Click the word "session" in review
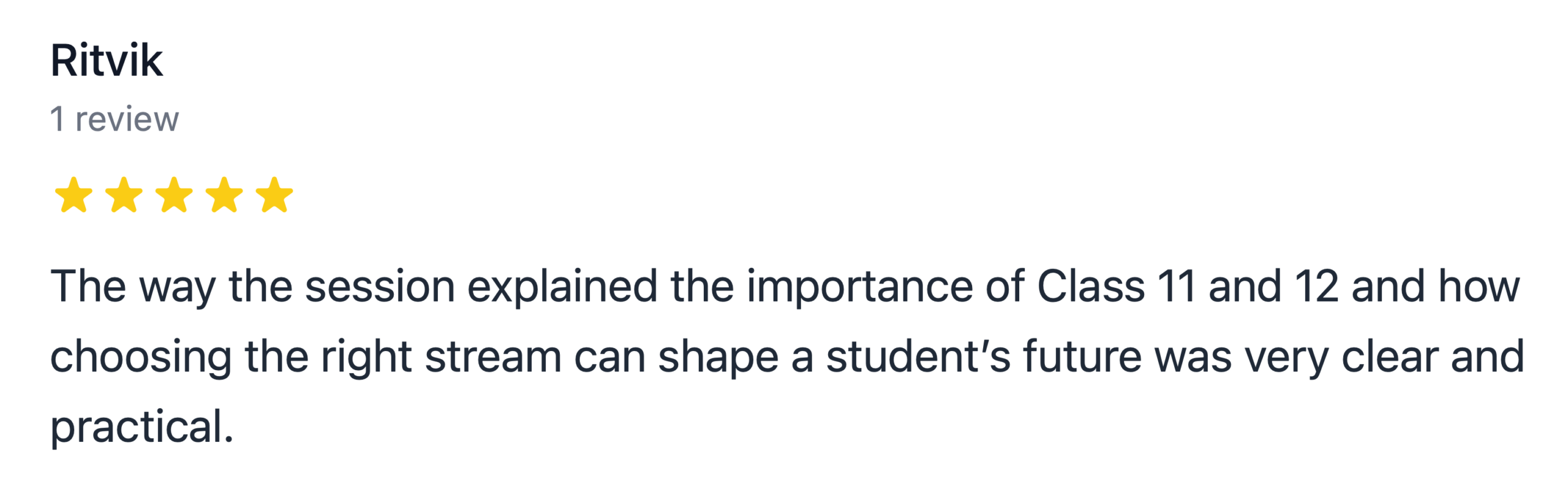This screenshot has width=1568, height=500. pos(380,286)
